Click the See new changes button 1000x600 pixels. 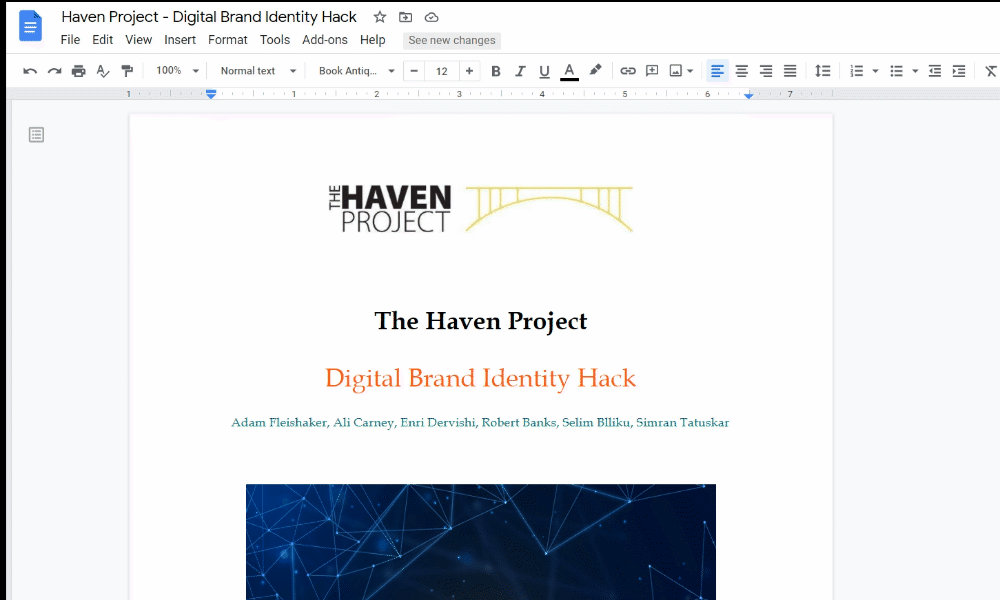tap(452, 40)
